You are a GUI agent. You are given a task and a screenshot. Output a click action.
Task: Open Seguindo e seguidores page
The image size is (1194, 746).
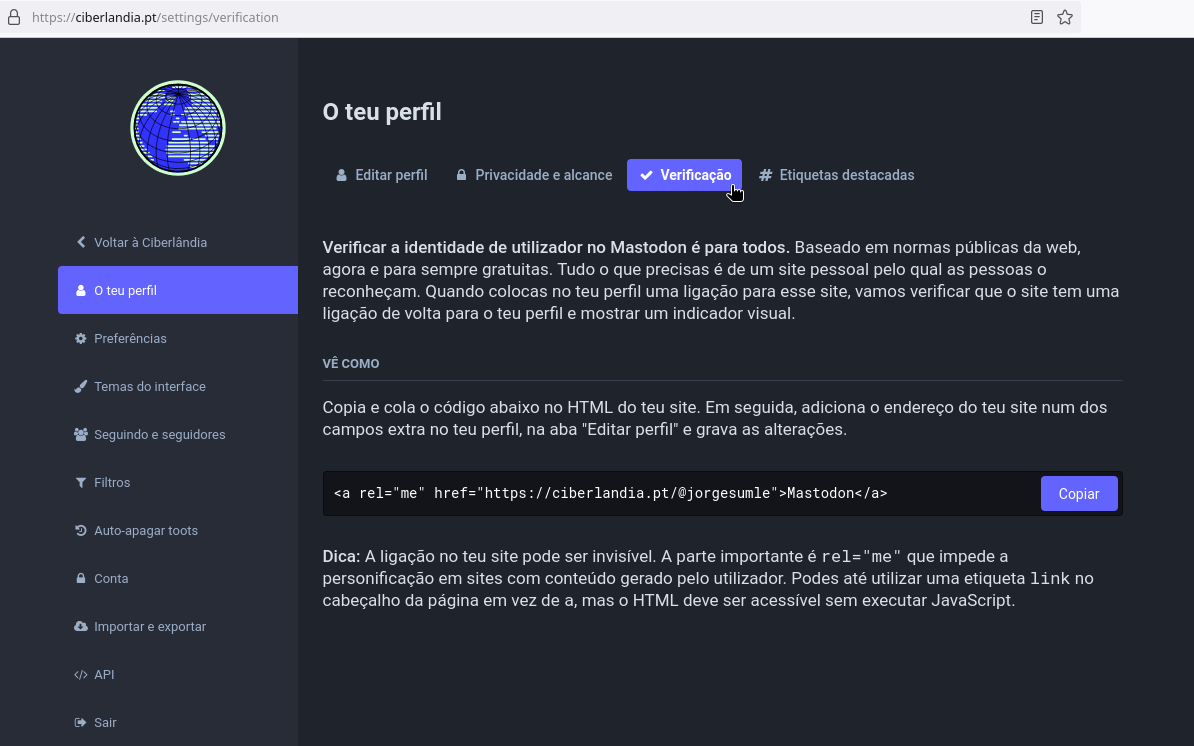[x=159, y=435]
